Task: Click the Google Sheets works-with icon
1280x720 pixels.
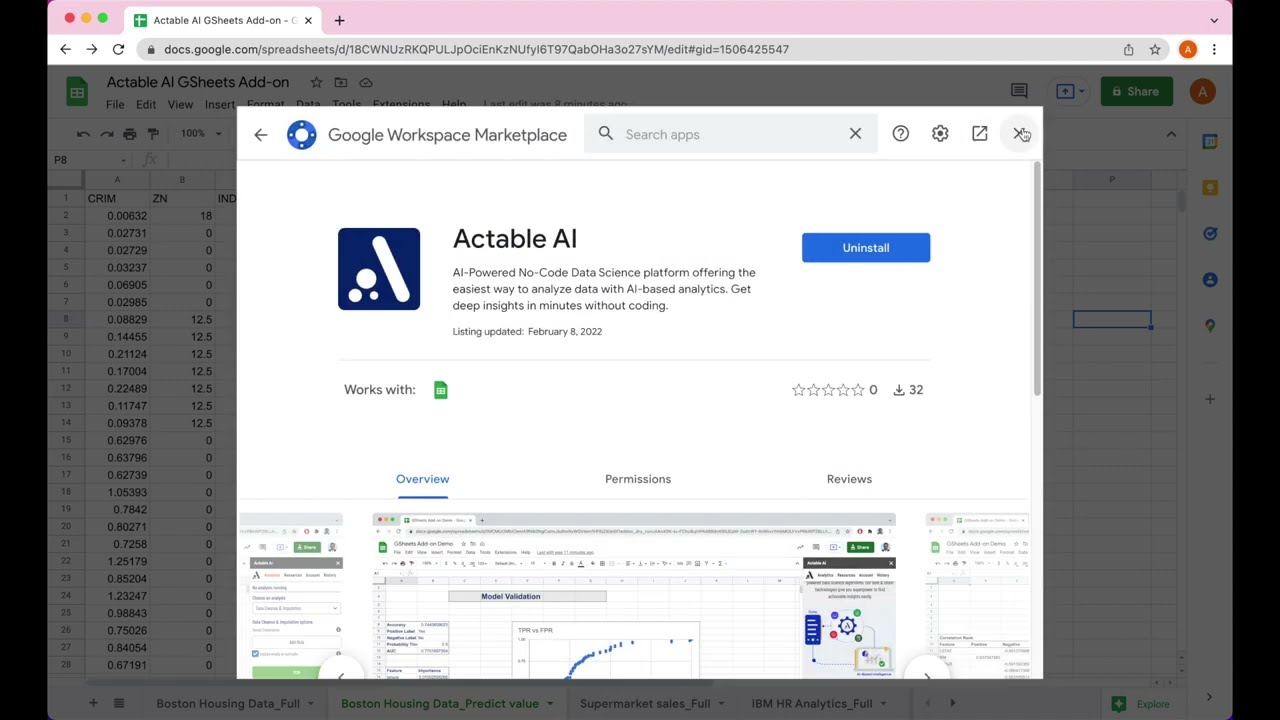Action: coord(441,390)
